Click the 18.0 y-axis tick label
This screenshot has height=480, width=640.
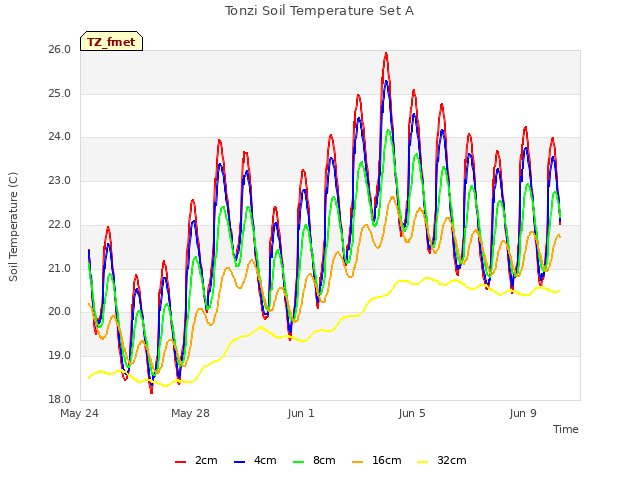click(x=60, y=399)
